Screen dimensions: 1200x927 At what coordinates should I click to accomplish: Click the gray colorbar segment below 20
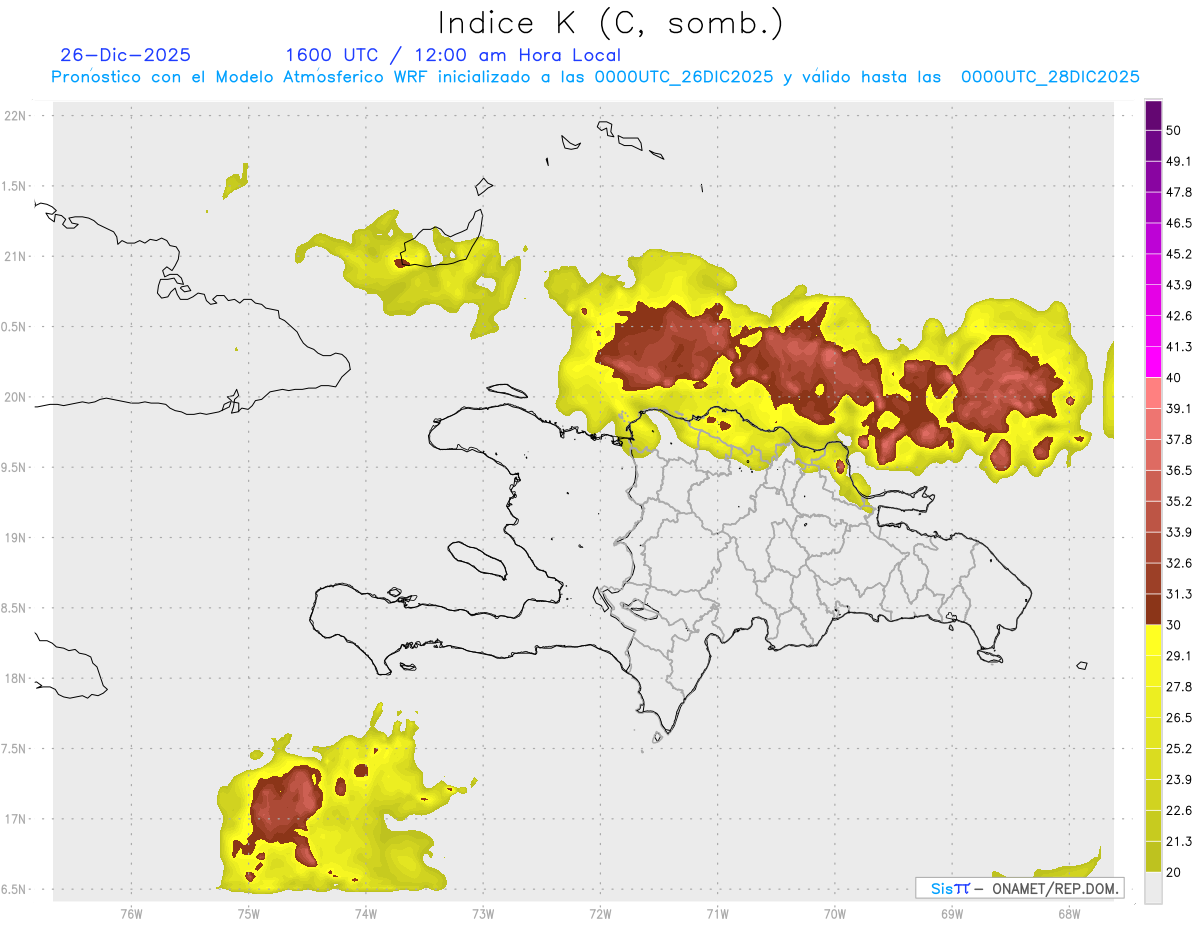coord(1153,887)
